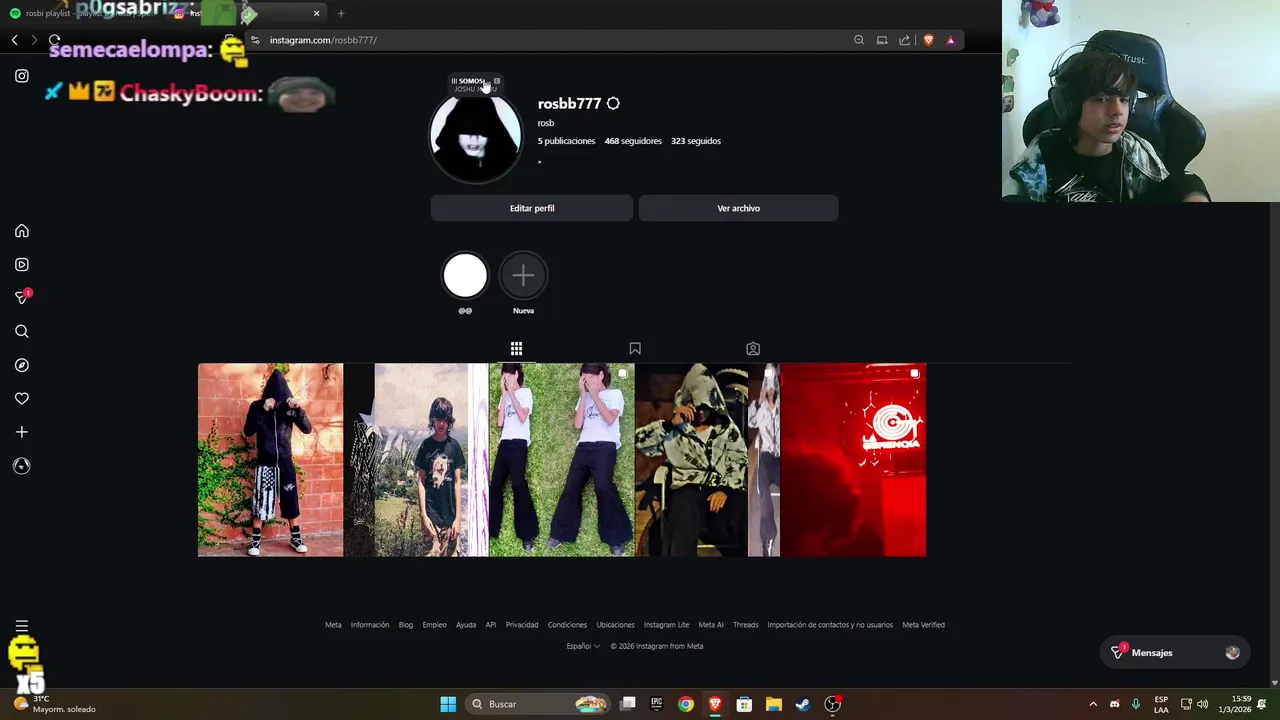The image size is (1280, 720).
Task: Open the post with black graphic t-shirt
Action: (416, 460)
